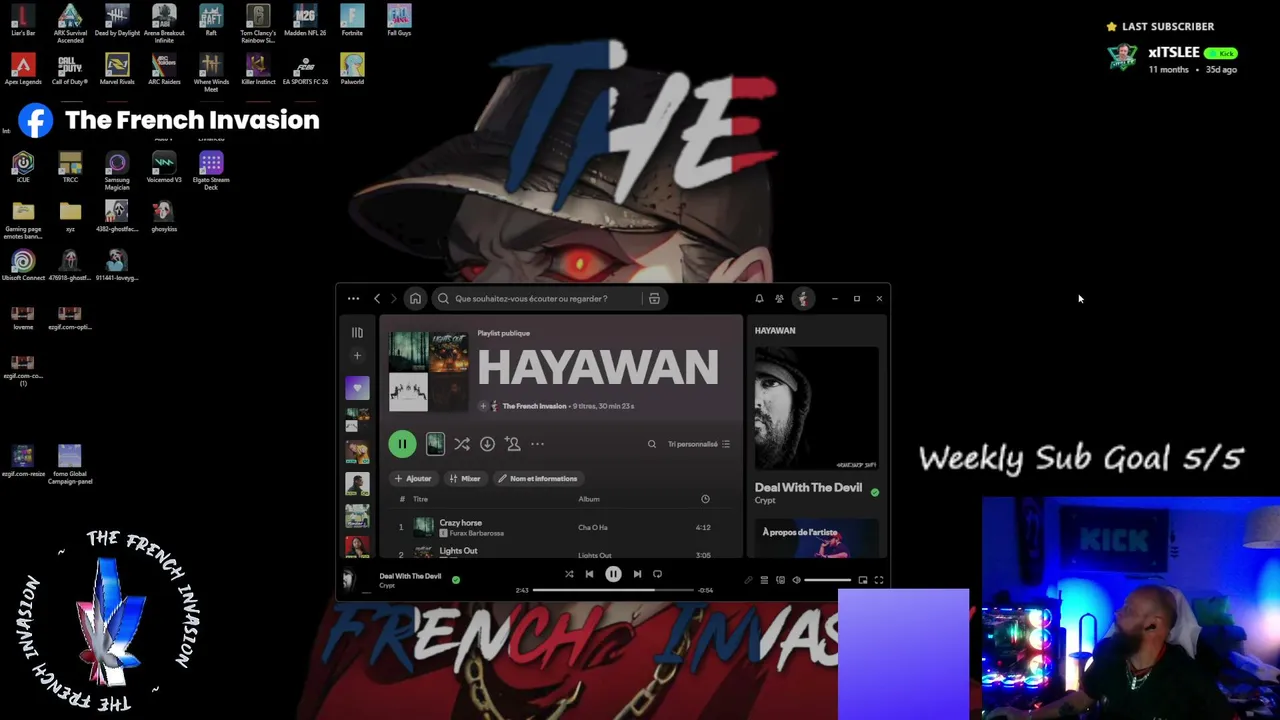Skip to next track
Screen dimensions: 1280x720
pyautogui.click(x=637, y=574)
